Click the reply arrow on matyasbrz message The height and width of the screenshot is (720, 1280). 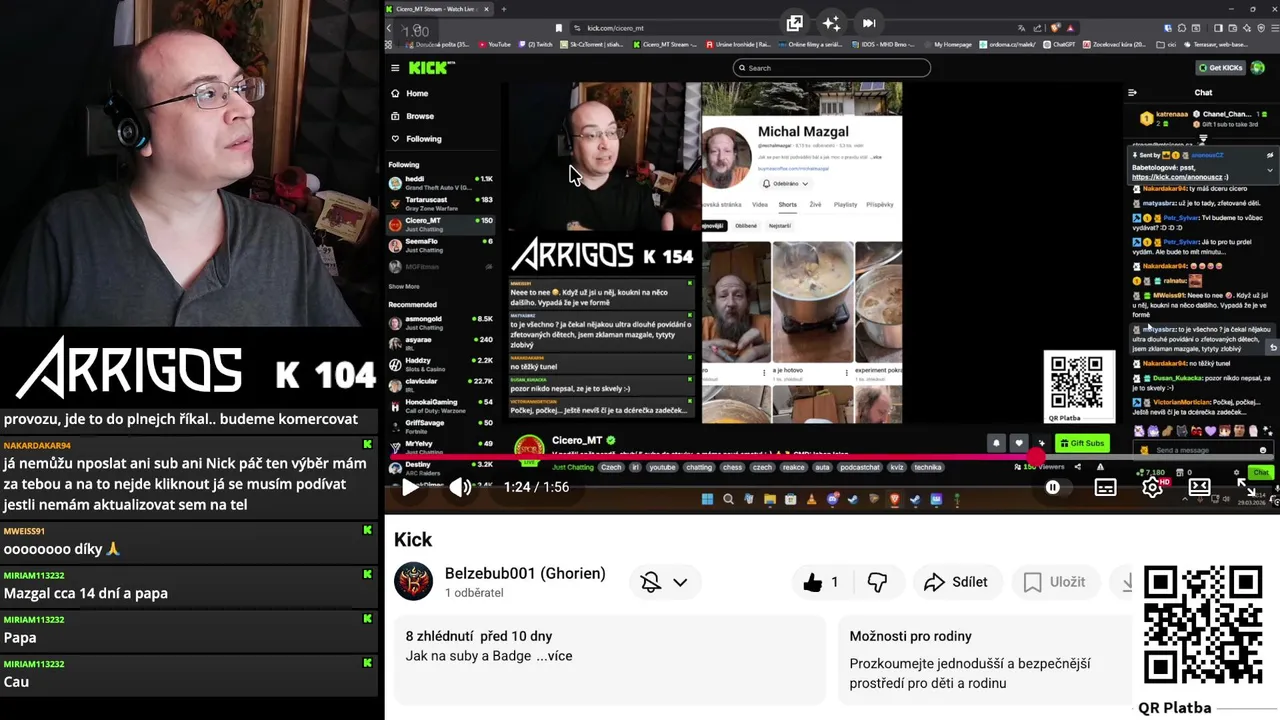1272,348
